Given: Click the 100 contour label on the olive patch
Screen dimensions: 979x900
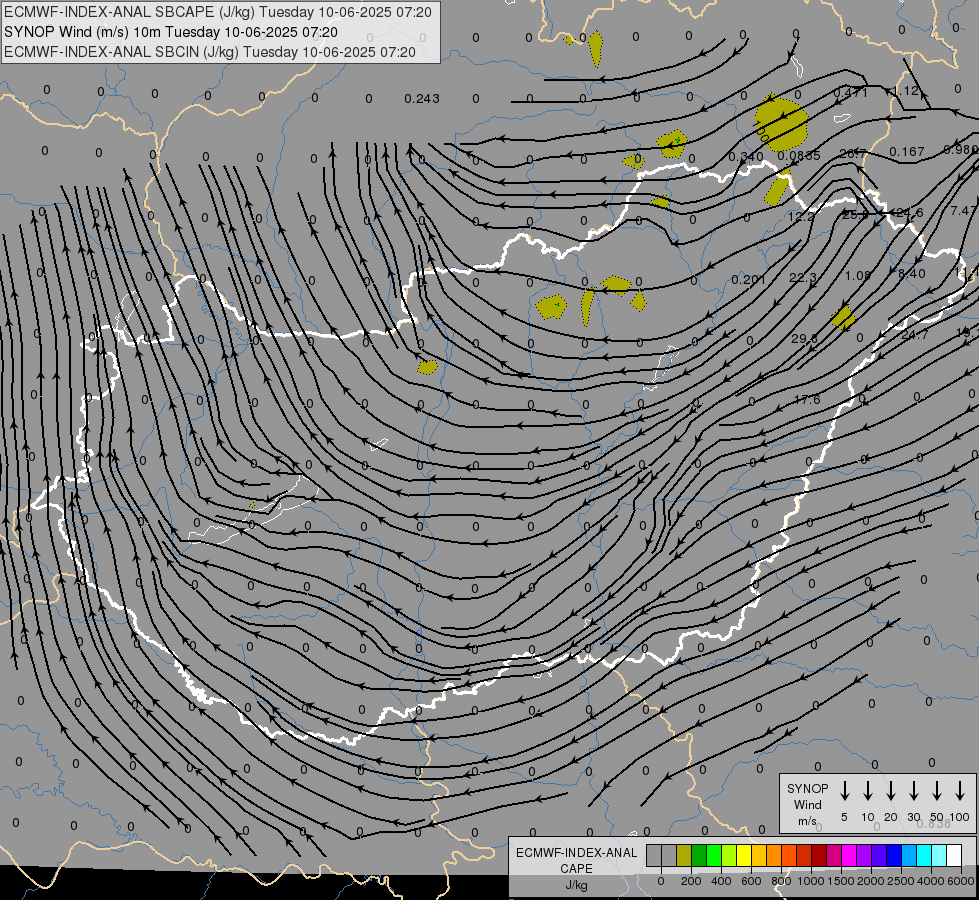Looking at the screenshot, I should click(x=762, y=132).
